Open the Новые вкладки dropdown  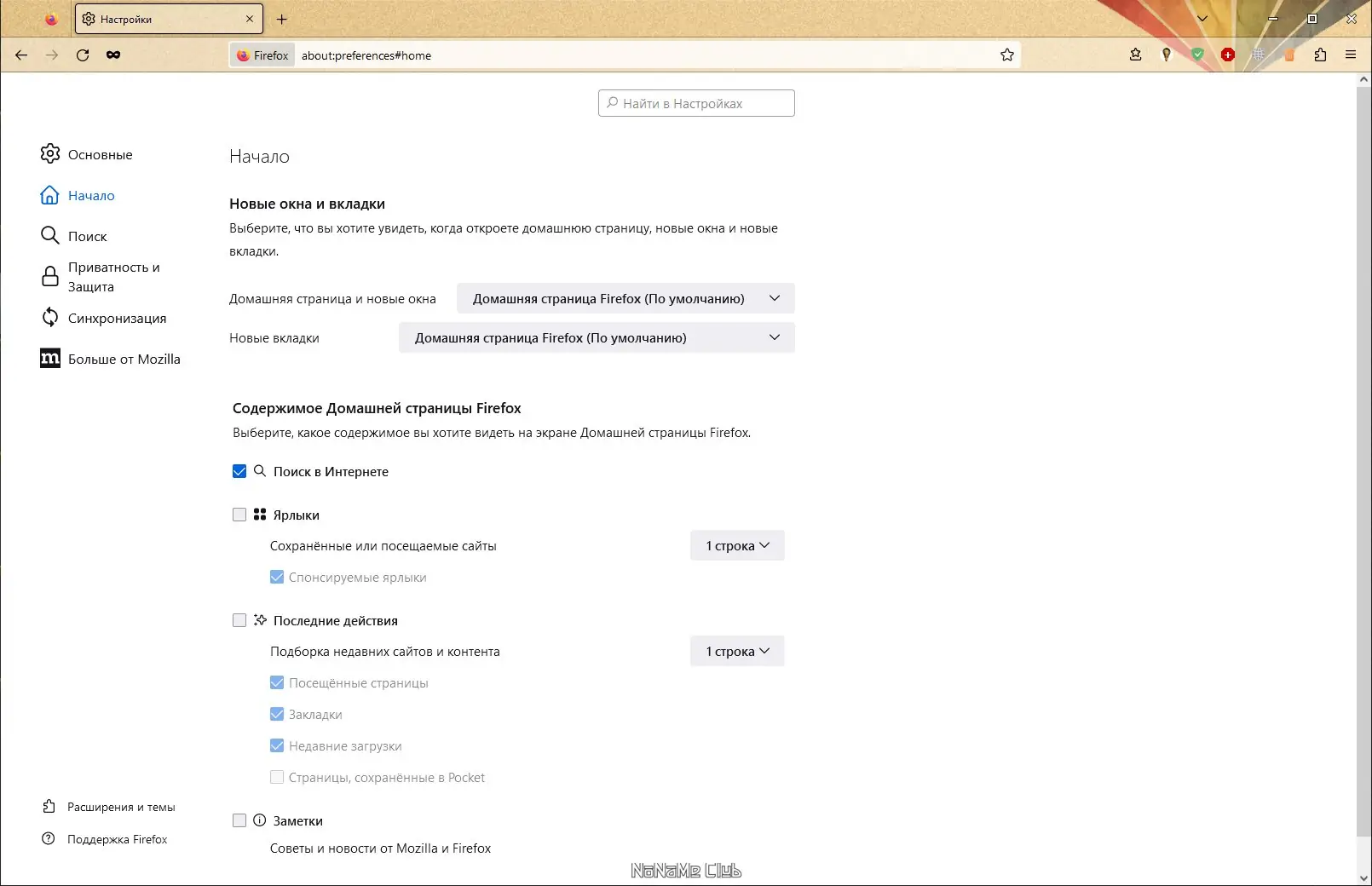pos(597,337)
